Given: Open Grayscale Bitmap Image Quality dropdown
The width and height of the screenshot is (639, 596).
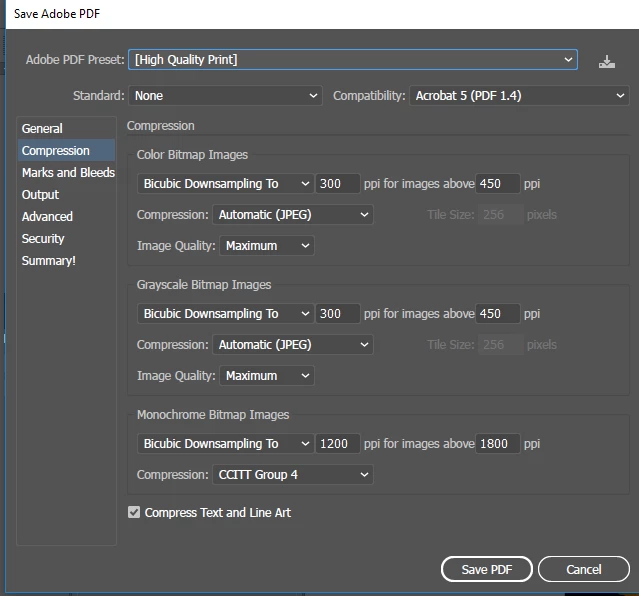Looking at the screenshot, I should click(267, 375).
